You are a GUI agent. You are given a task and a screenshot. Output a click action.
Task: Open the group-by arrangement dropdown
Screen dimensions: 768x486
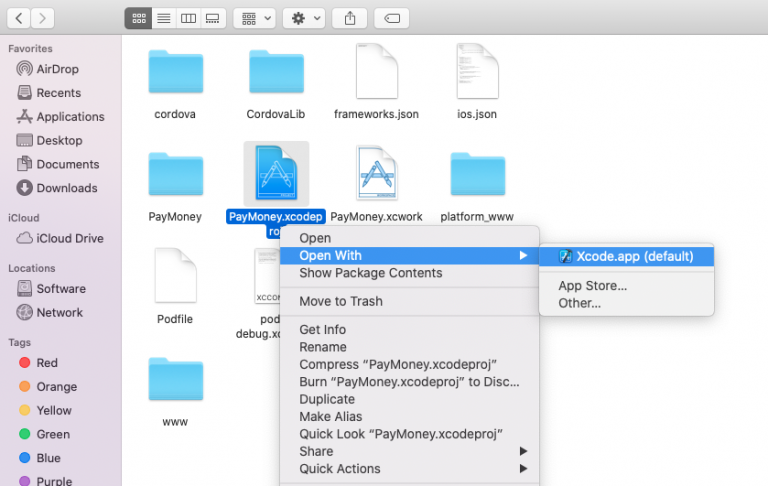coord(255,18)
